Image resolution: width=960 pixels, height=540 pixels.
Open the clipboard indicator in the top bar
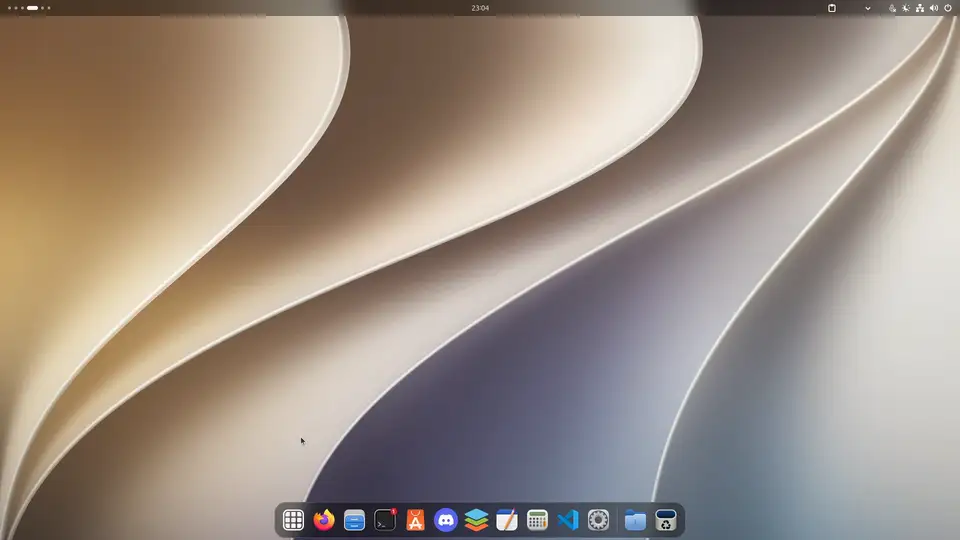832,8
